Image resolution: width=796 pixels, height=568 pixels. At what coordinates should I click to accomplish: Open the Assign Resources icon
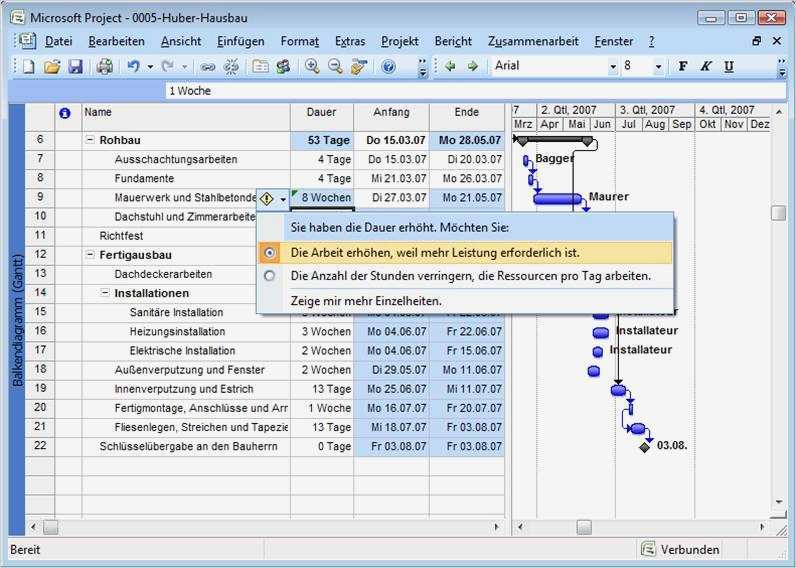(x=283, y=66)
